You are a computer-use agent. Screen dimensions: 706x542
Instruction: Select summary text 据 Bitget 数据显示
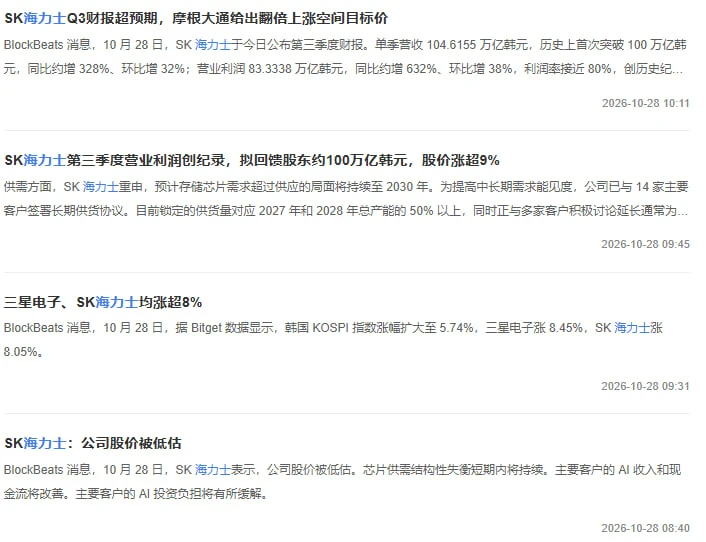point(225,328)
